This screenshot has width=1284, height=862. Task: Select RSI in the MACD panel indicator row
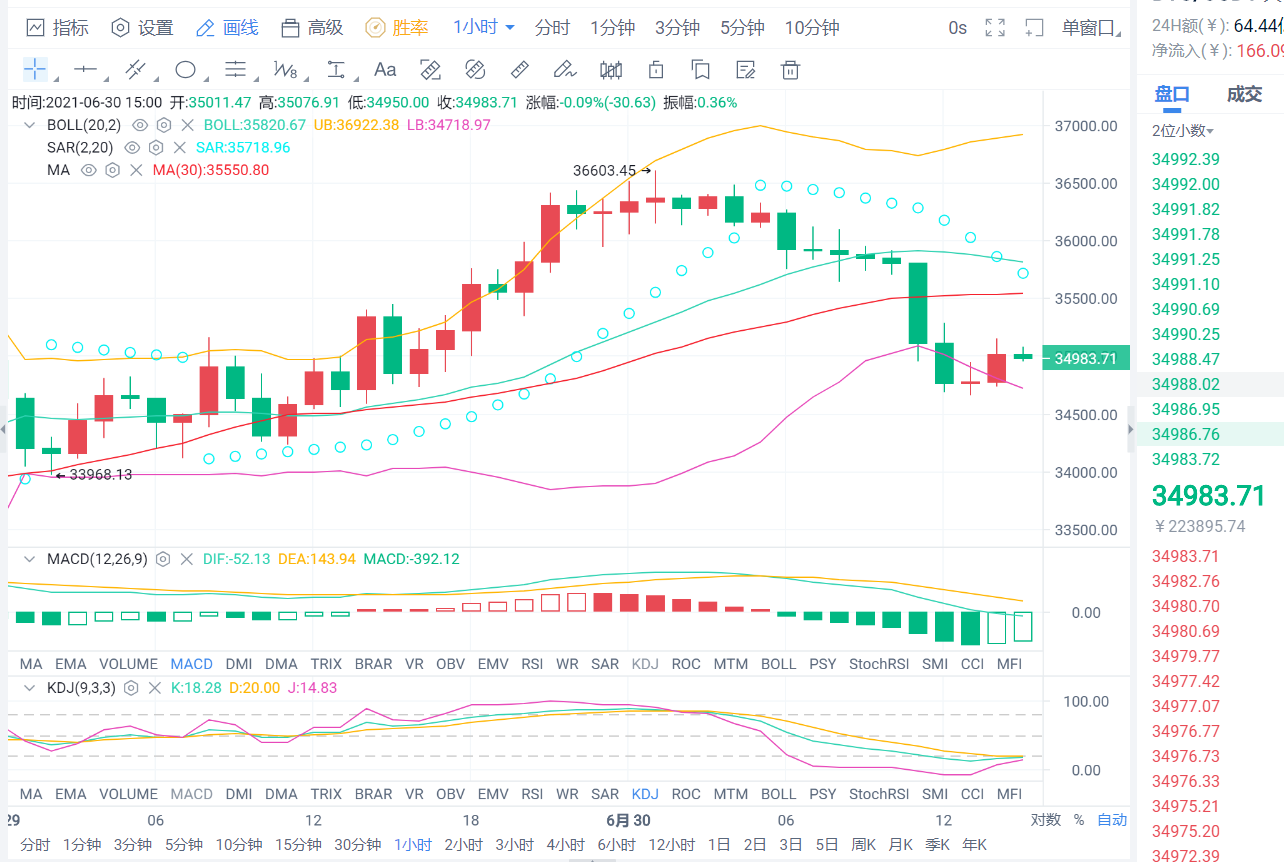532,664
